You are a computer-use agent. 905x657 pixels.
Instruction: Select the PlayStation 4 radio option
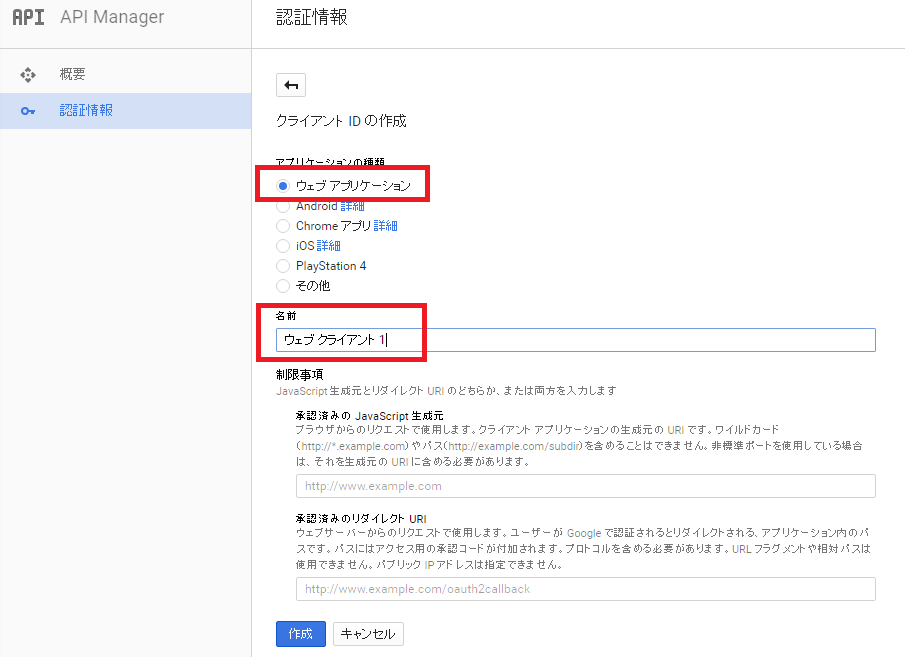pyautogui.click(x=283, y=266)
